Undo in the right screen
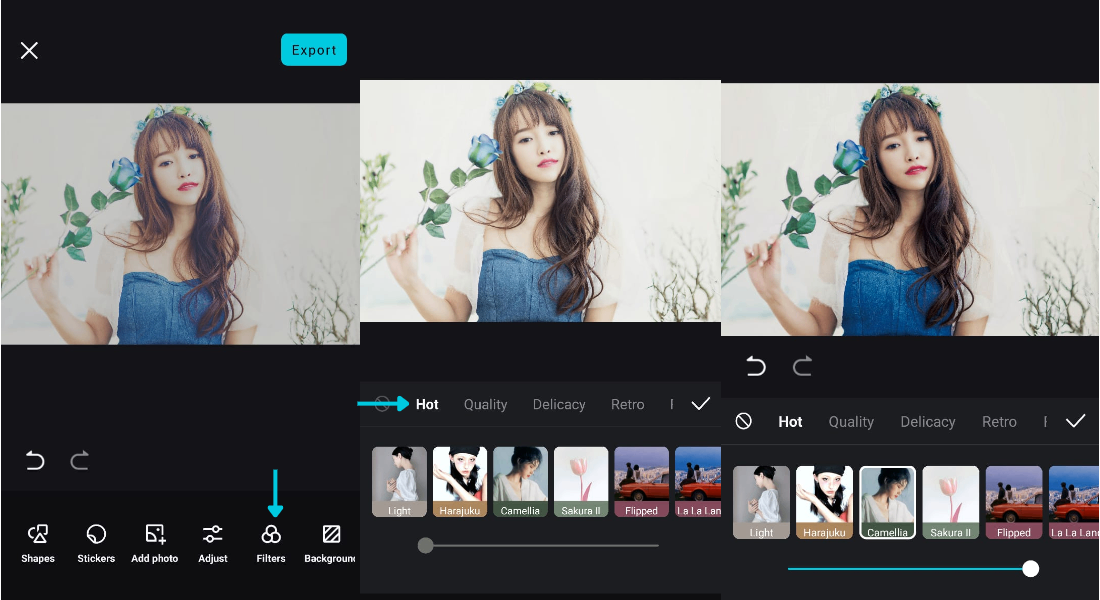Viewport: 1100px width, 600px height. click(756, 366)
